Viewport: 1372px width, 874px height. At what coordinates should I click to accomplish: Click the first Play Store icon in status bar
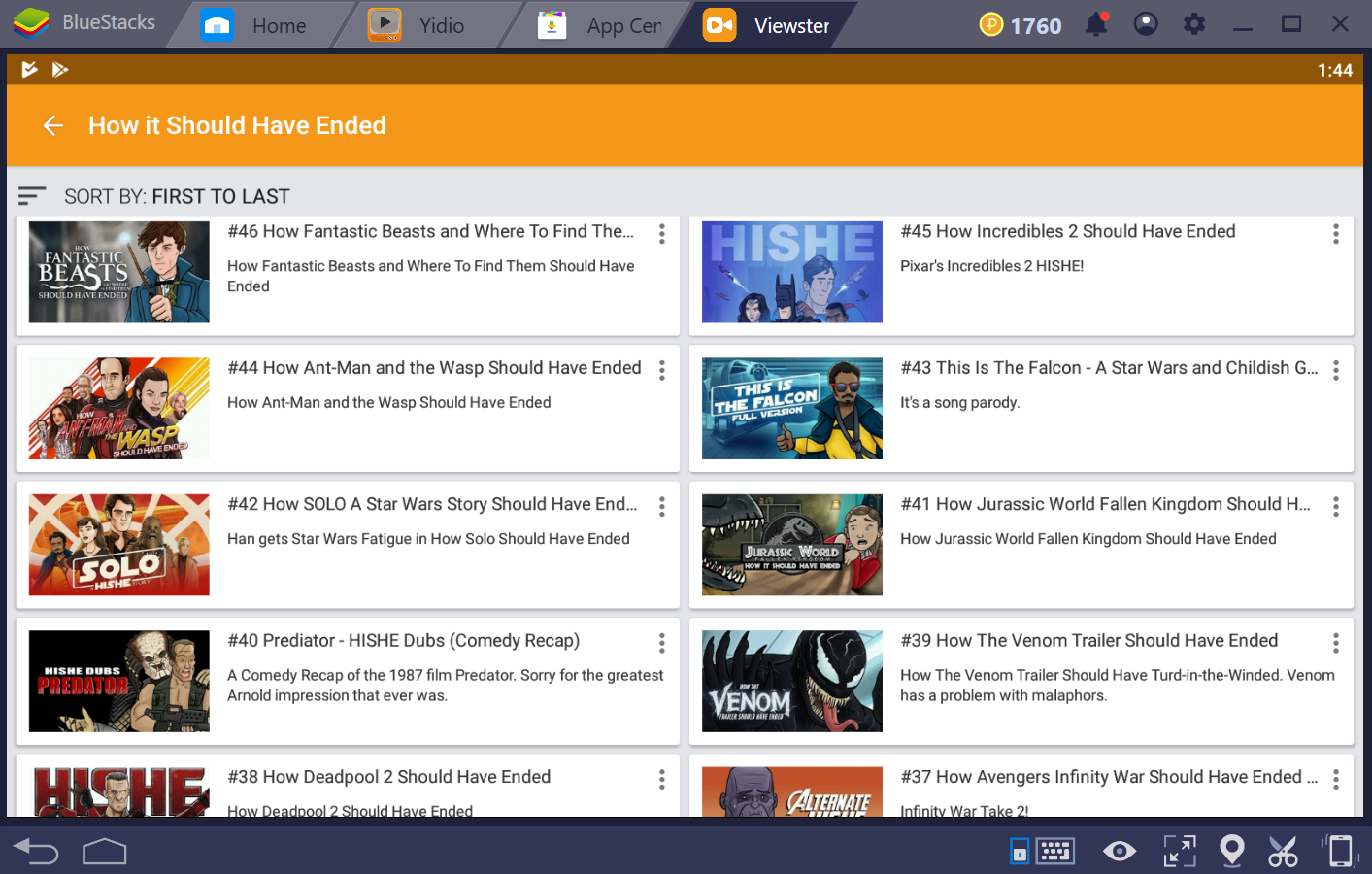click(x=30, y=69)
